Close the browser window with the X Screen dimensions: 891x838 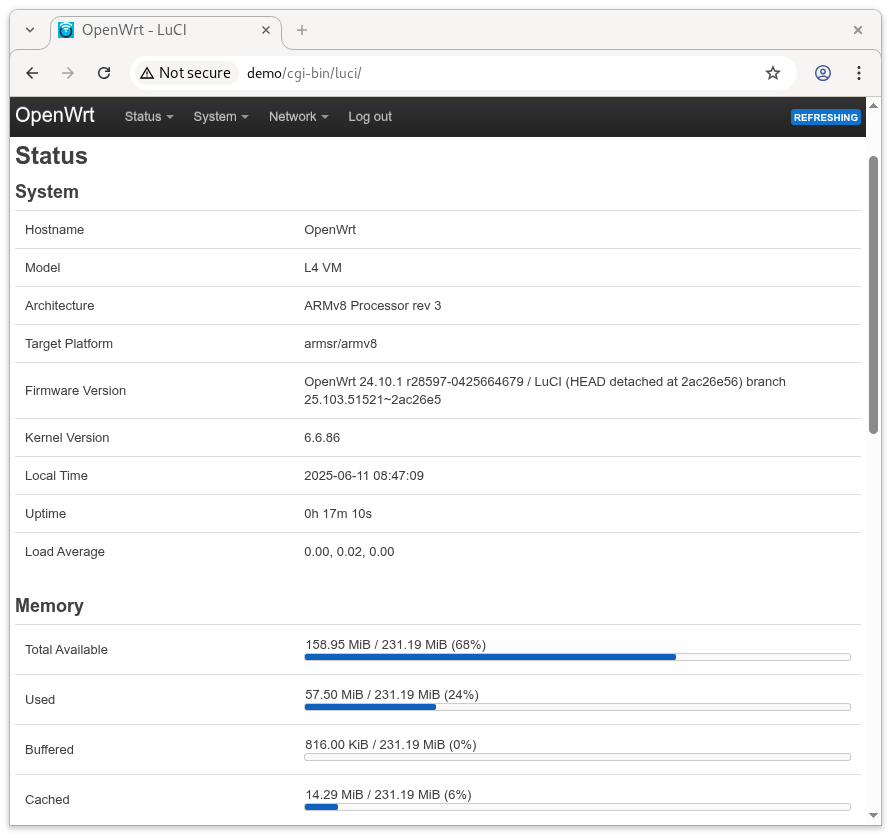pyautogui.click(x=857, y=30)
